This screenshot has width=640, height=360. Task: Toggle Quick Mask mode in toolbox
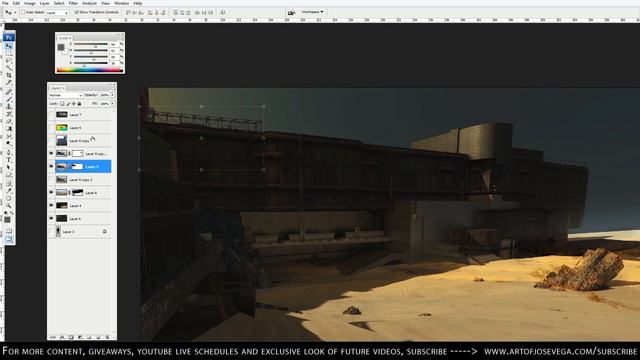(9, 231)
